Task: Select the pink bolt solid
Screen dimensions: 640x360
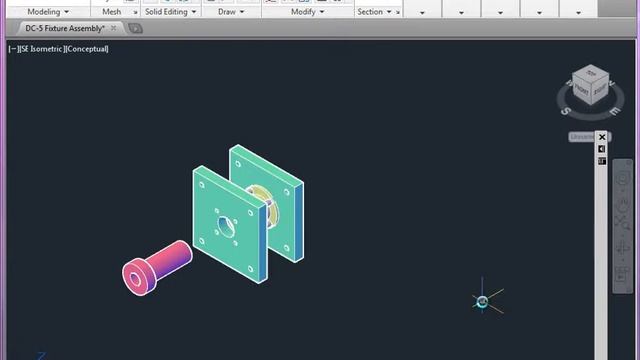Action: (x=158, y=267)
